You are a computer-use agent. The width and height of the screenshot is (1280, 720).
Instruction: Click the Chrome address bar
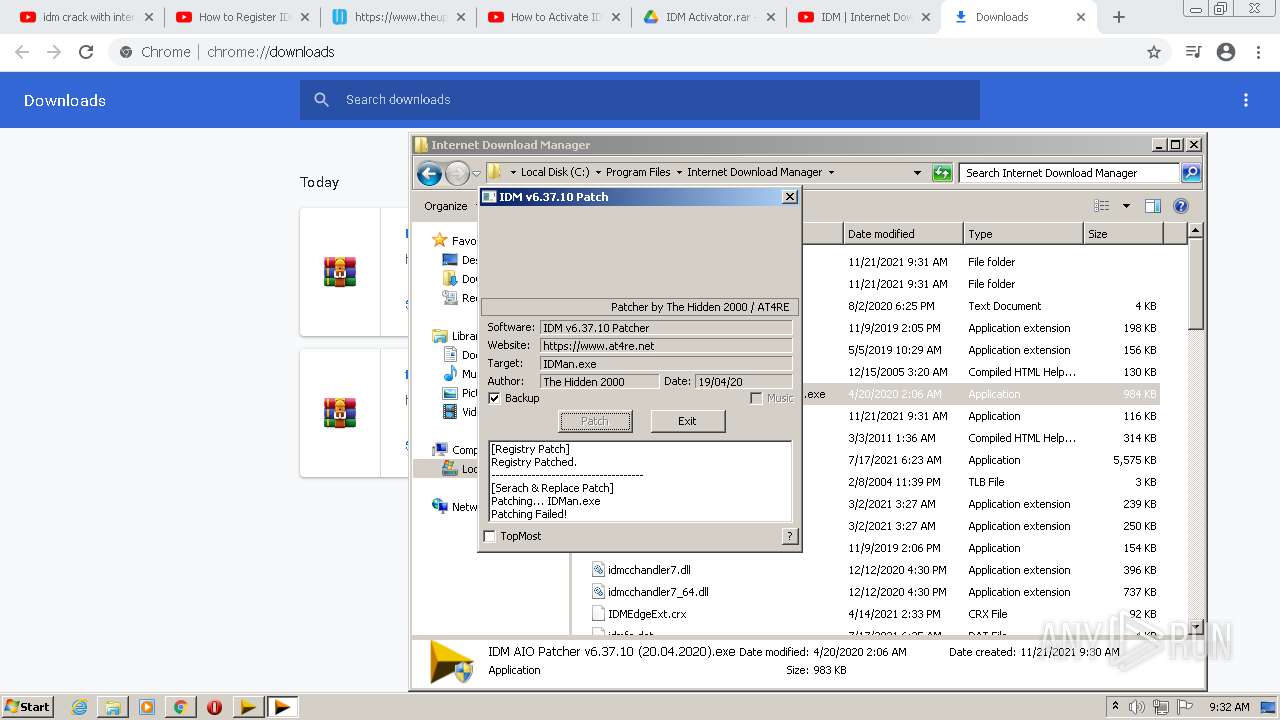point(640,52)
